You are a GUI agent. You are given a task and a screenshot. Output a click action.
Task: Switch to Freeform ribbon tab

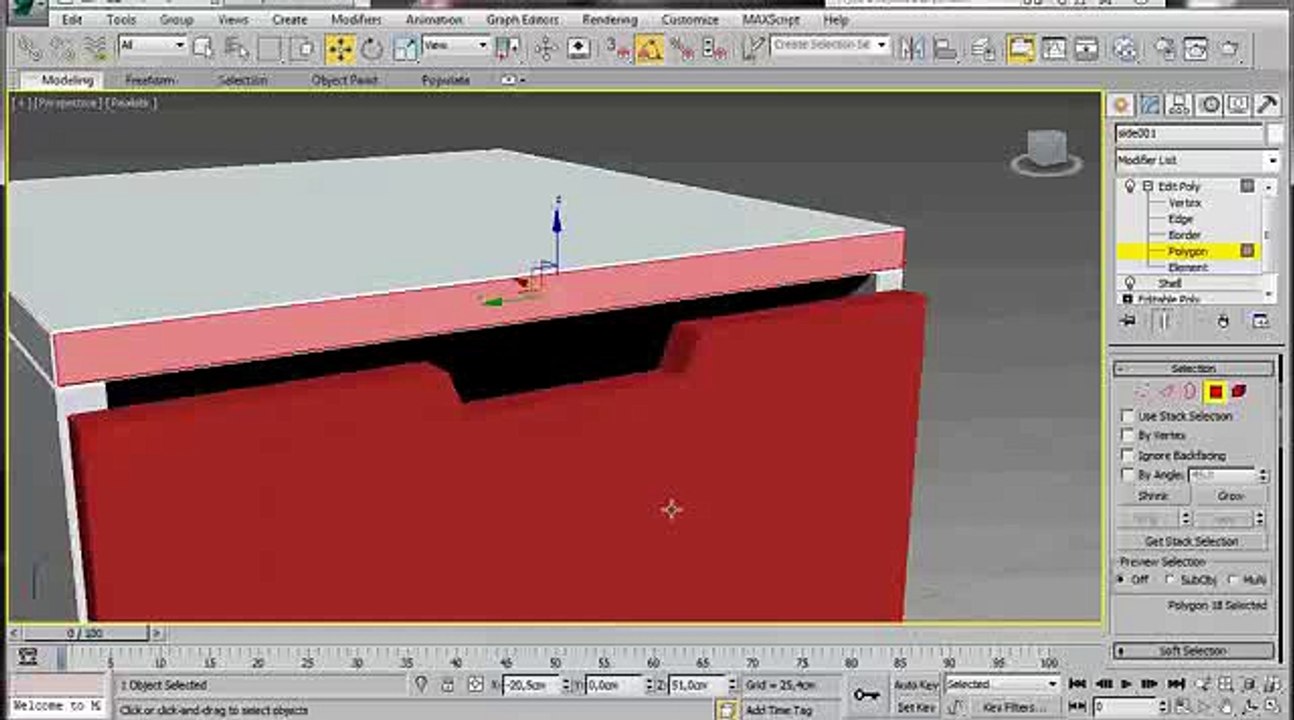(x=150, y=80)
